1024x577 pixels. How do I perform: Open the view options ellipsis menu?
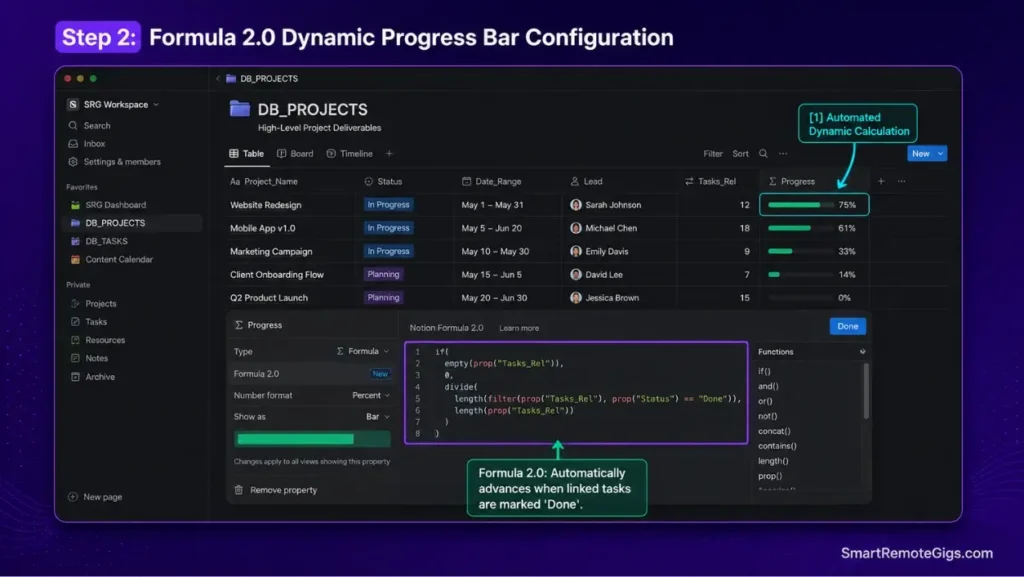click(x=783, y=154)
